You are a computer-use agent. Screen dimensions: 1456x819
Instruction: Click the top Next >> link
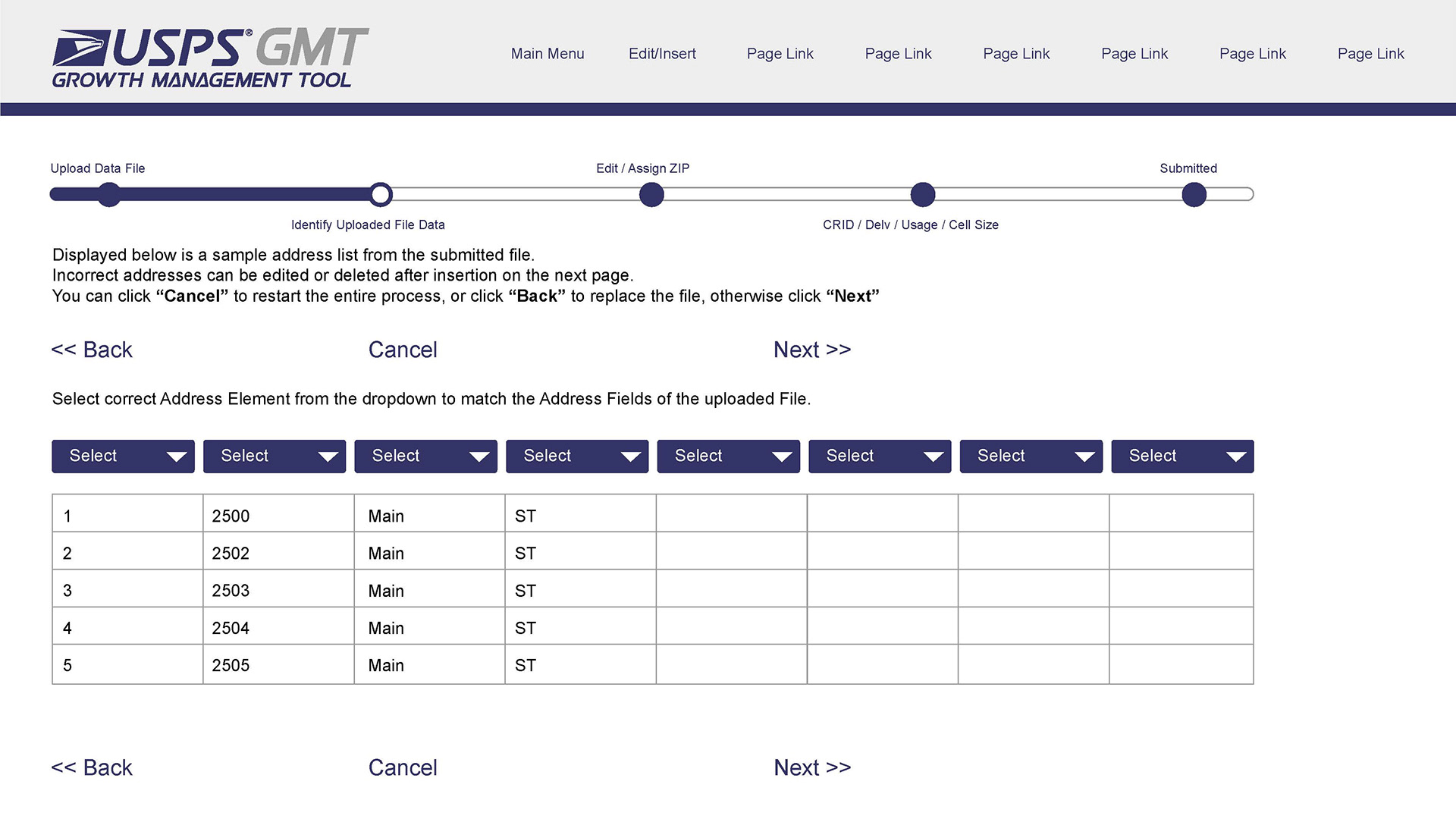point(812,350)
